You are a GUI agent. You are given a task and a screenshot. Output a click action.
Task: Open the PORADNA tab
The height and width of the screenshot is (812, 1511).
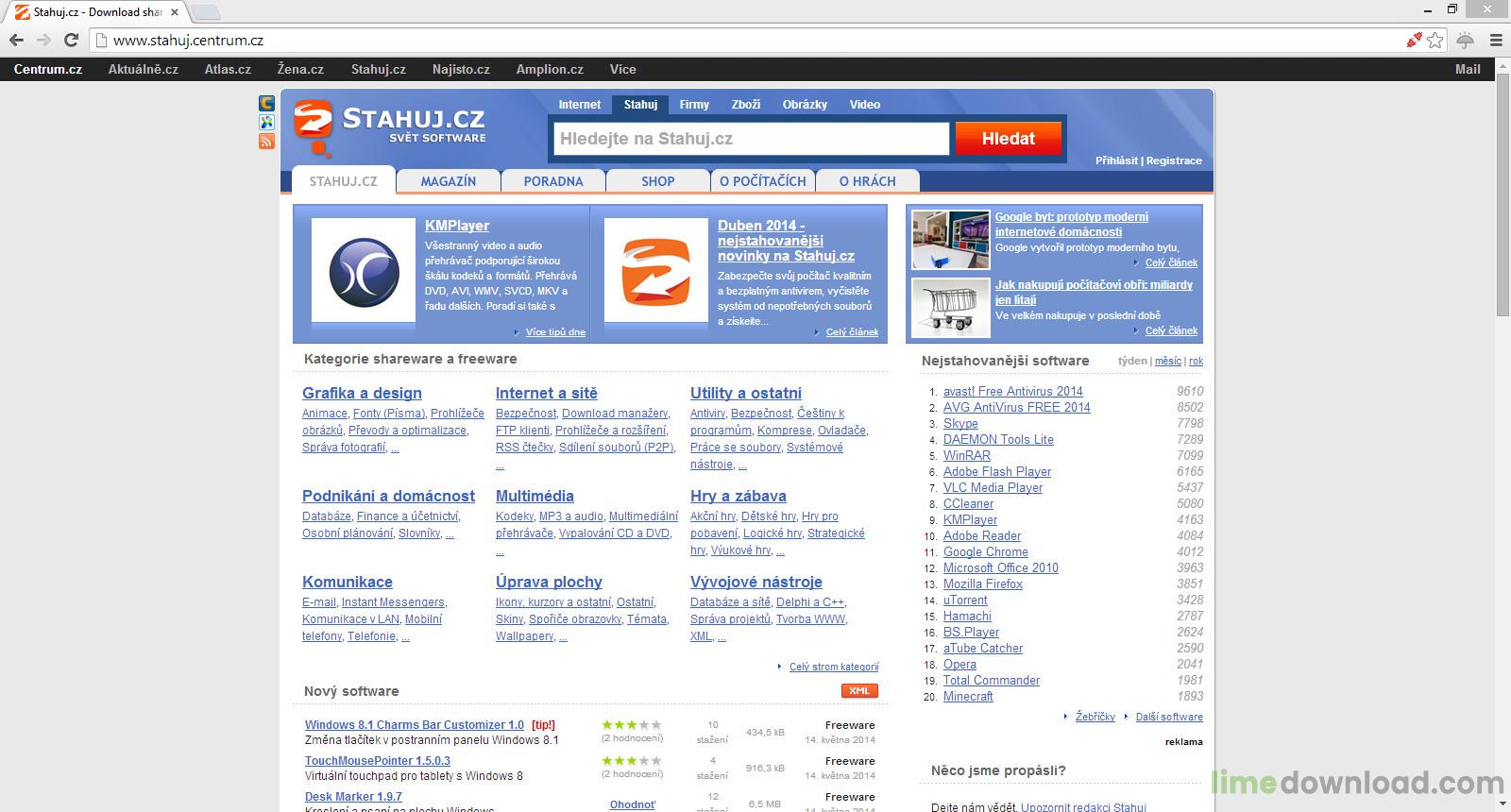click(x=553, y=181)
